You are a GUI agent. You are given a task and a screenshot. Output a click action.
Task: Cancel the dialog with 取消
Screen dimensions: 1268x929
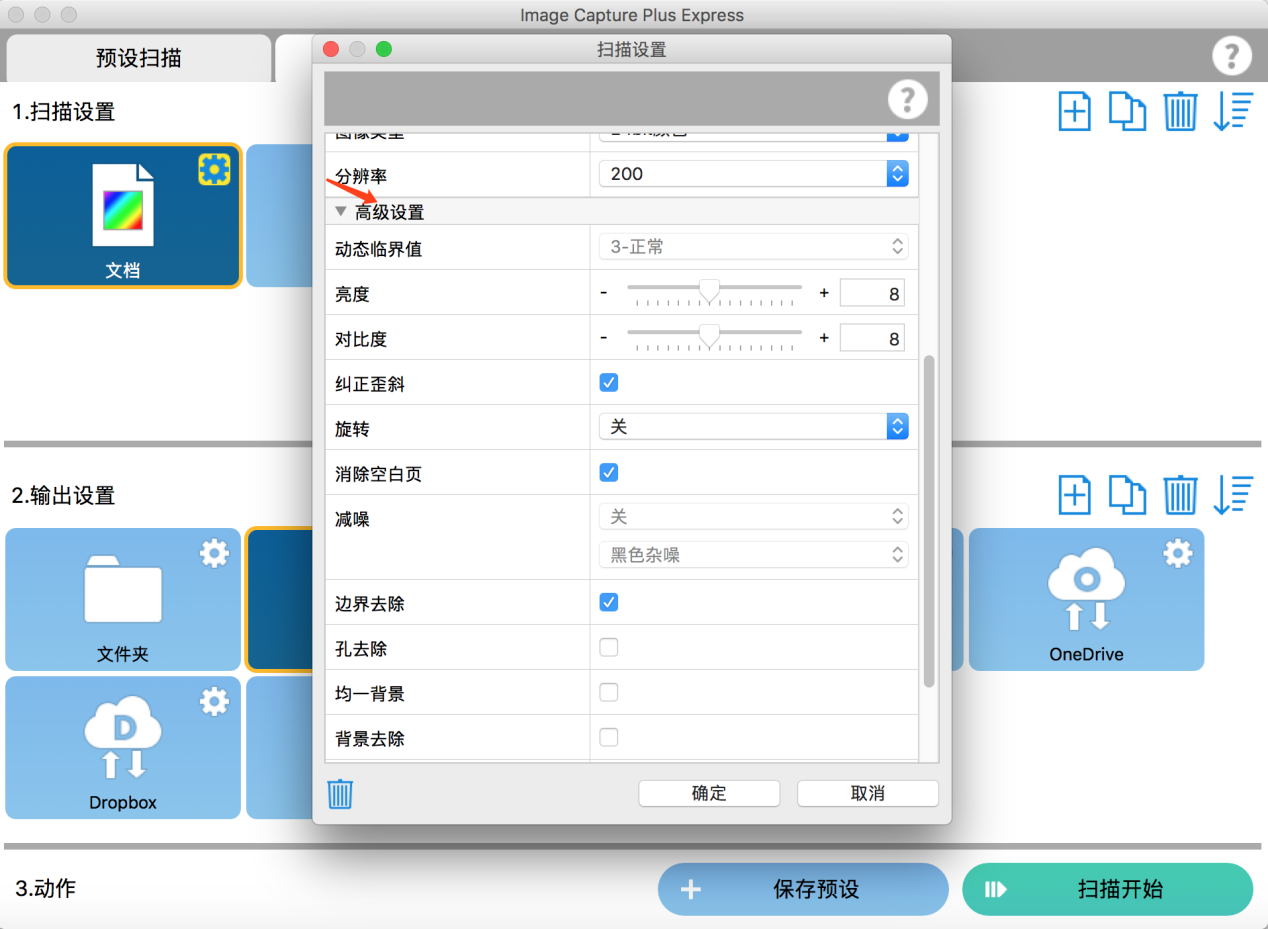[868, 793]
